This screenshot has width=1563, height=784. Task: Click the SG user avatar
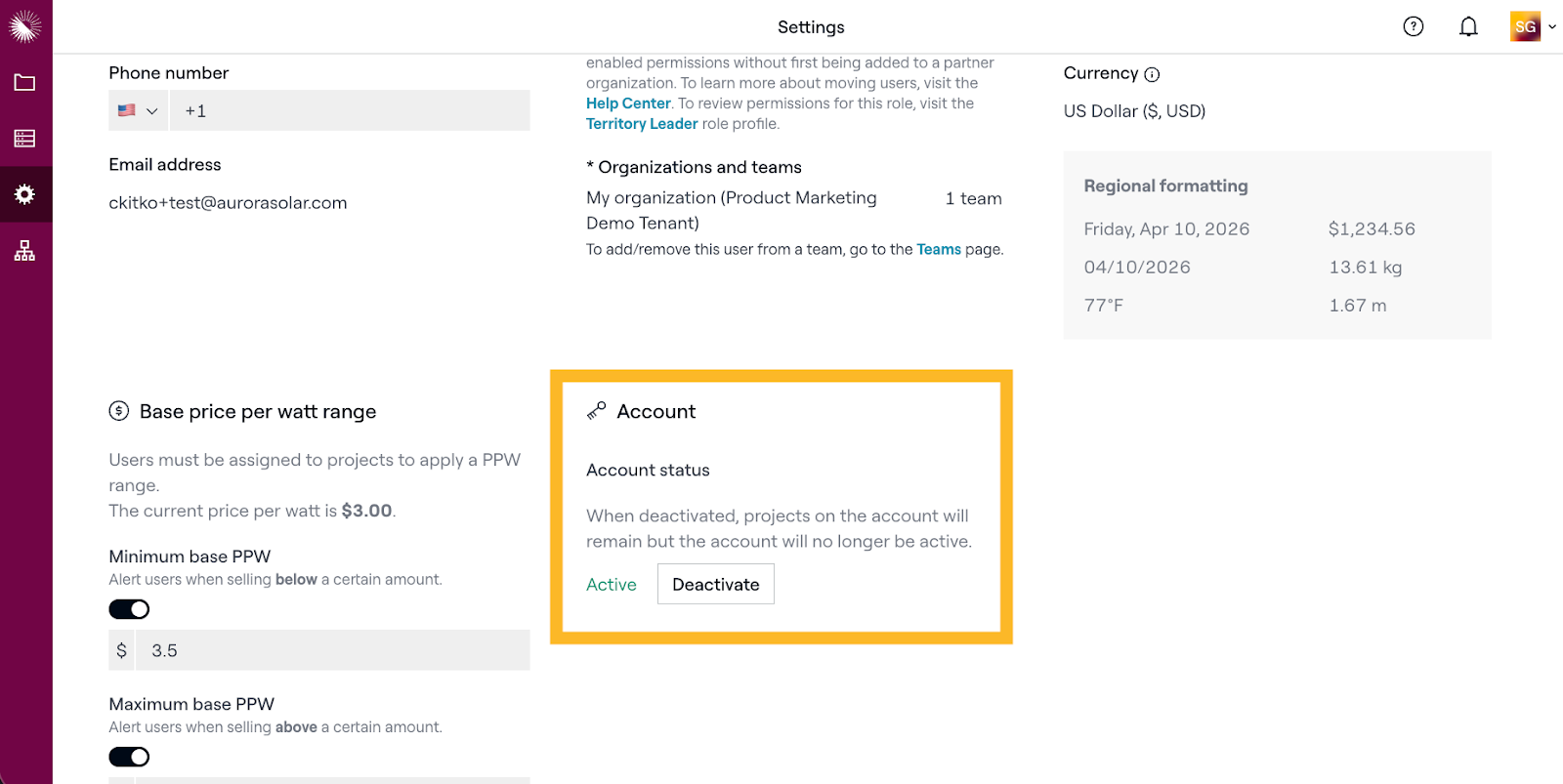(x=1524, y=26)
